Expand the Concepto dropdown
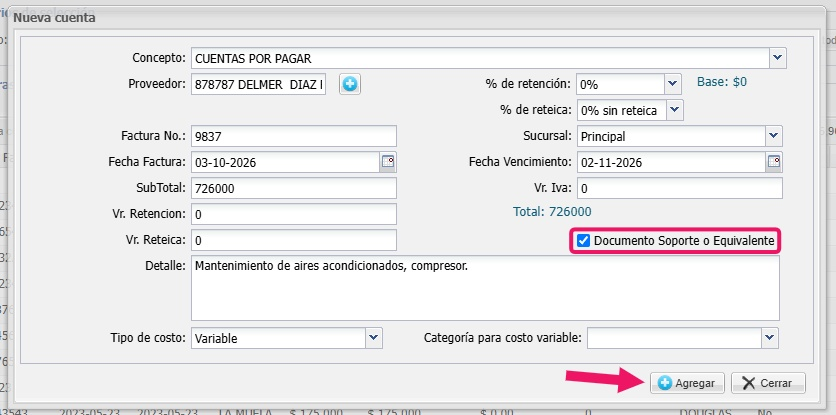The width and height of the screenshot is (836, 415). pyautogui.click(x=777, y=58)
